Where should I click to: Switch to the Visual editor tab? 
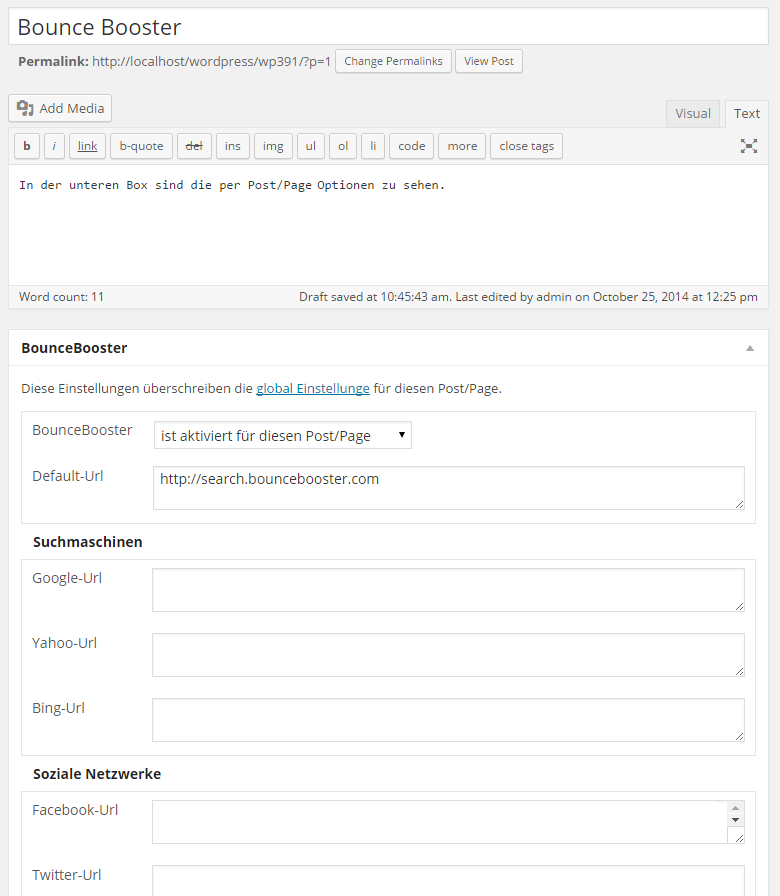click(x=693, y=114)
